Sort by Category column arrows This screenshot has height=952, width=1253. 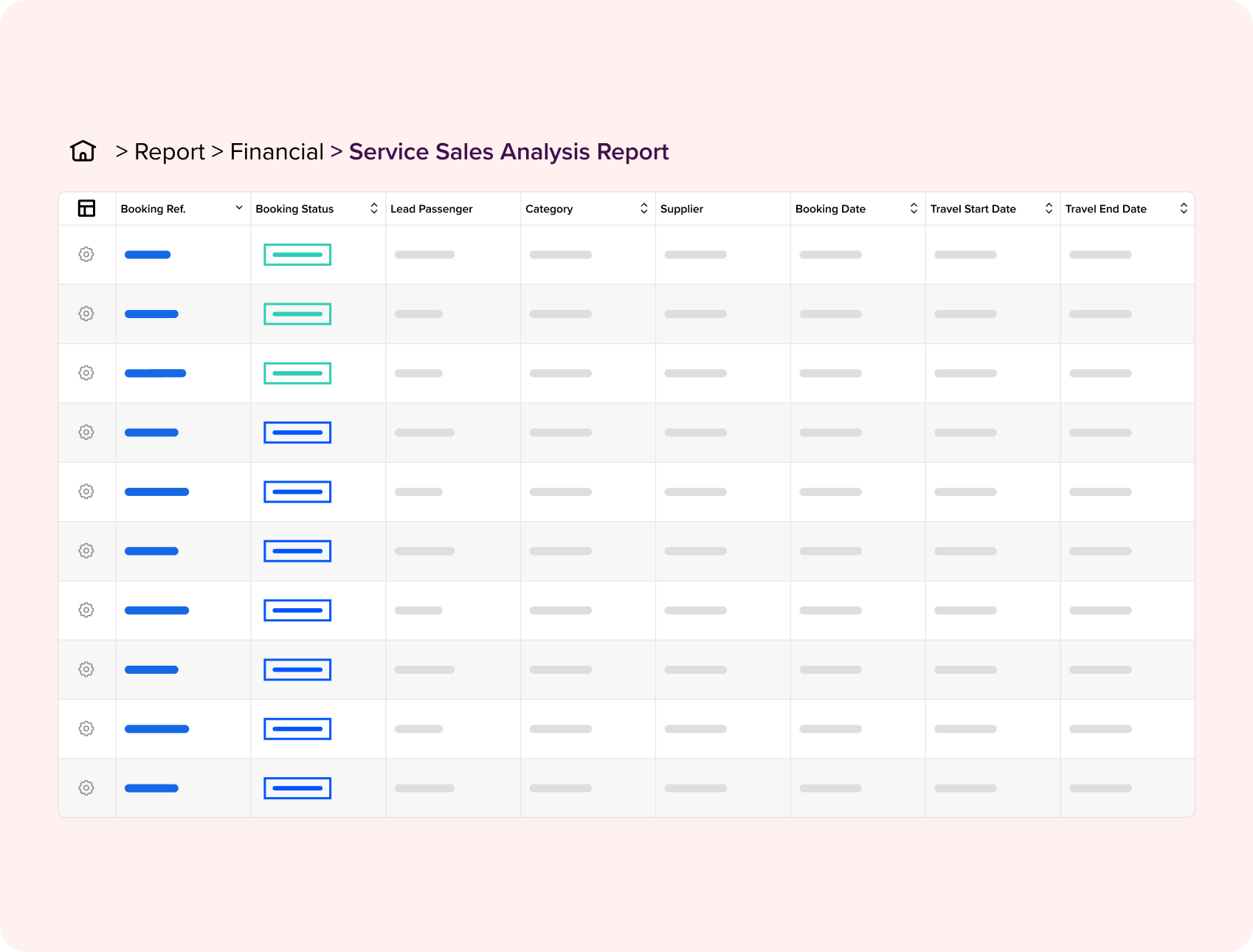(x=644, y=208)
